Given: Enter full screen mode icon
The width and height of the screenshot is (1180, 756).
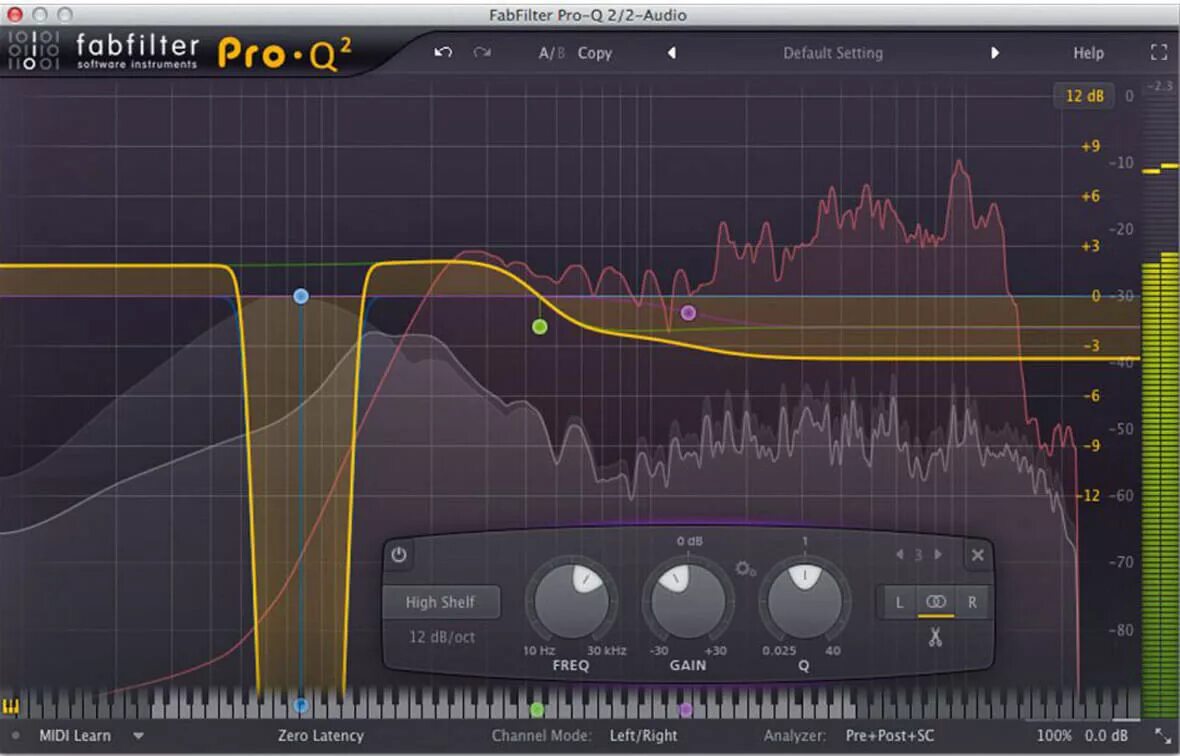Looking at the screenshot, I should point(1159,52).
